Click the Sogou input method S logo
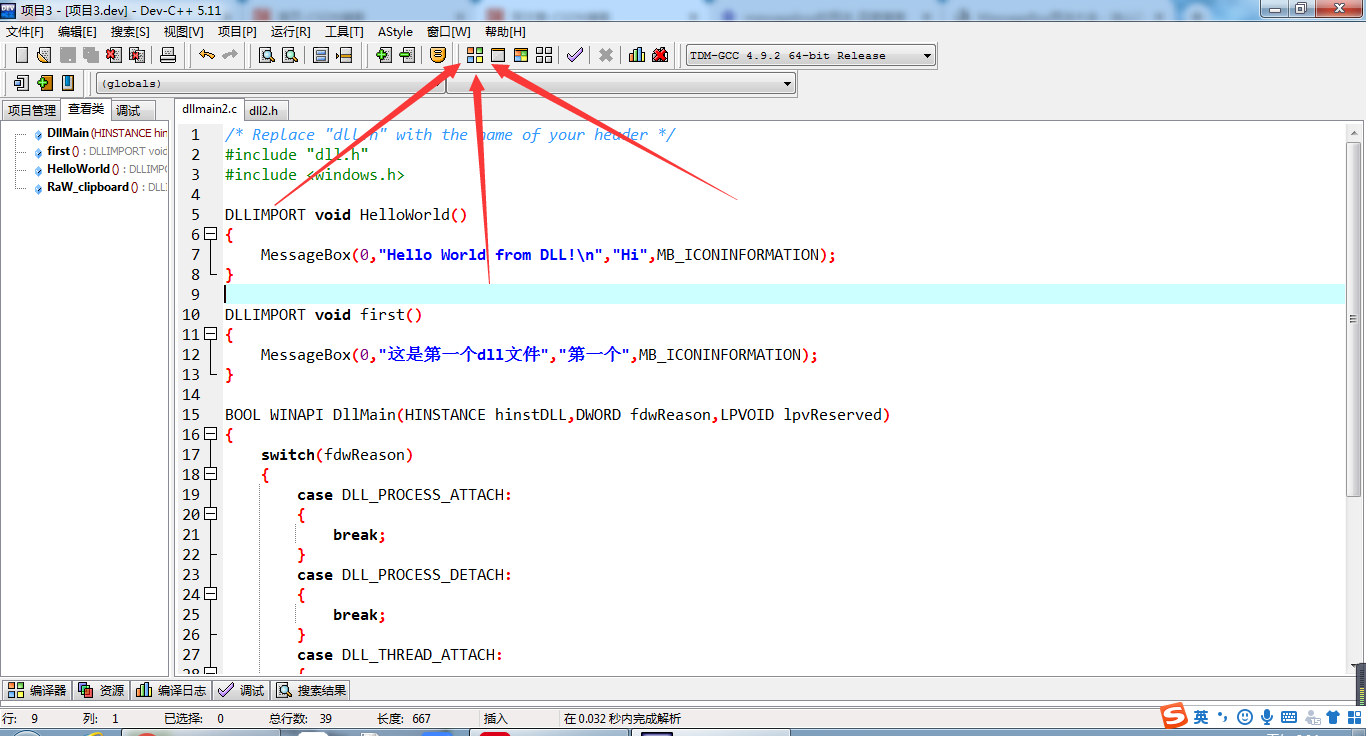 point(1173,716)
